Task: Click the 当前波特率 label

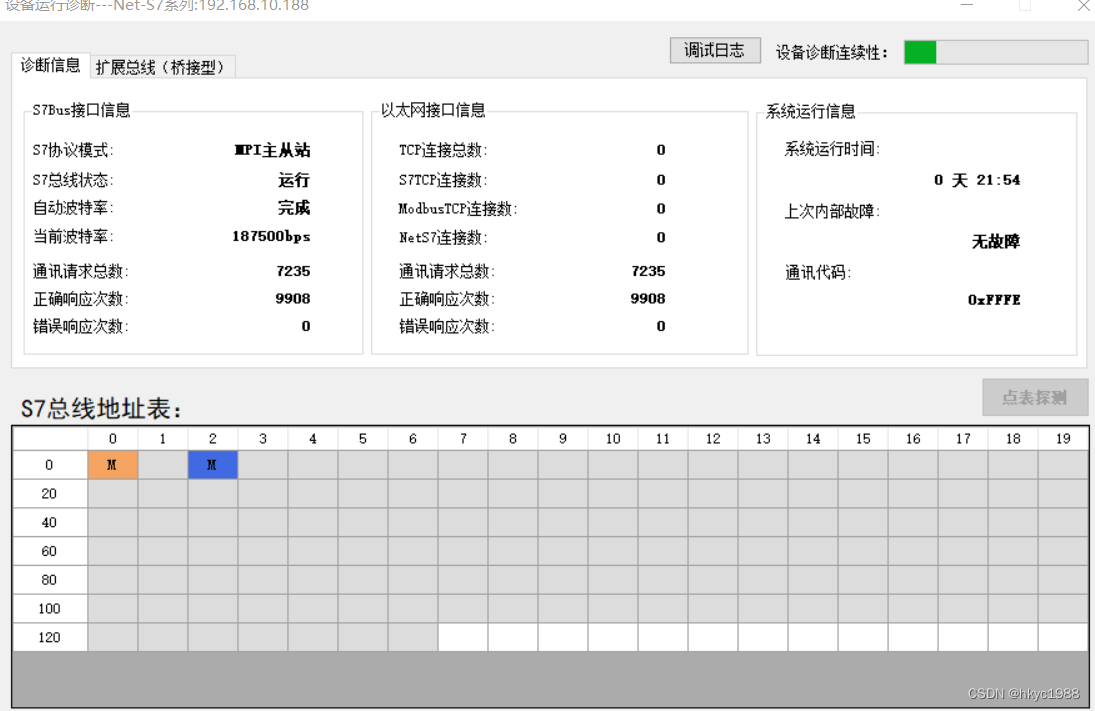Action: [73, 237]
